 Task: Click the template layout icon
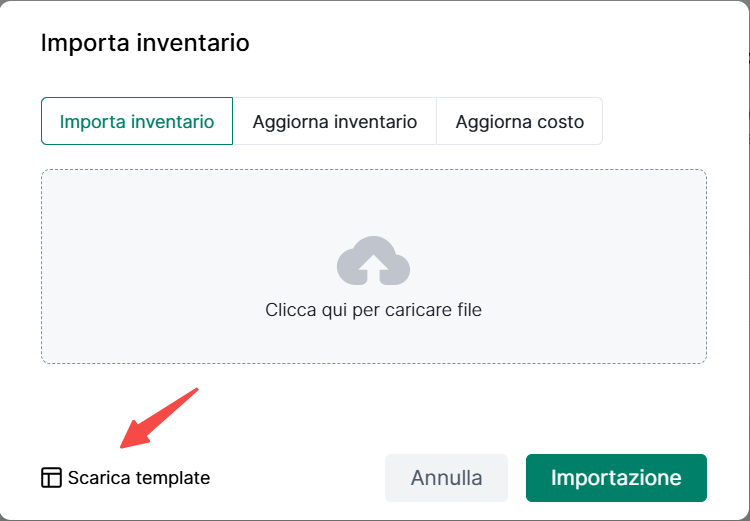pos(51,478)
